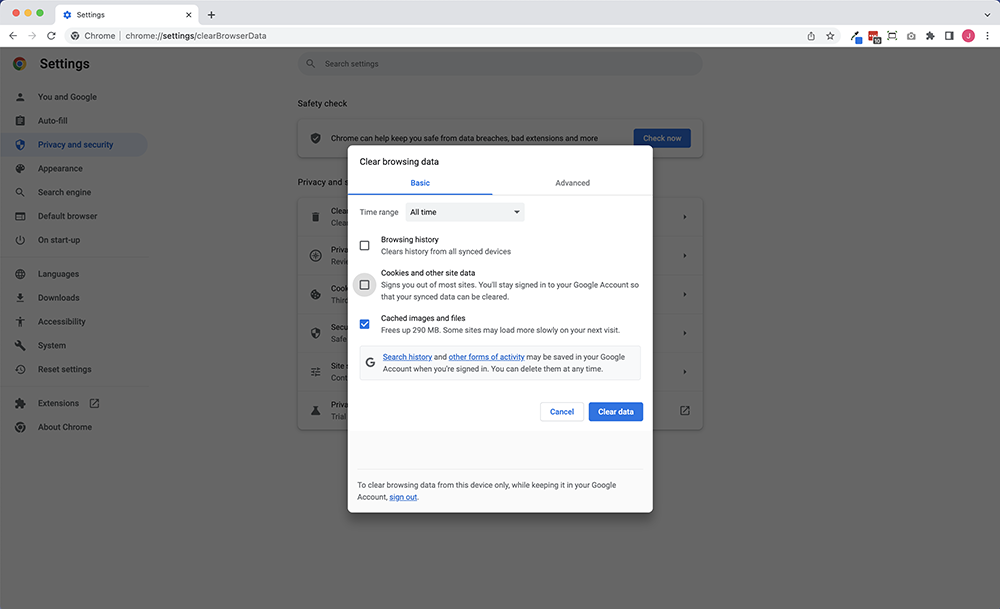Select the Basic tab
This screenshot has height=609, width=1000.
click(420, 183)
